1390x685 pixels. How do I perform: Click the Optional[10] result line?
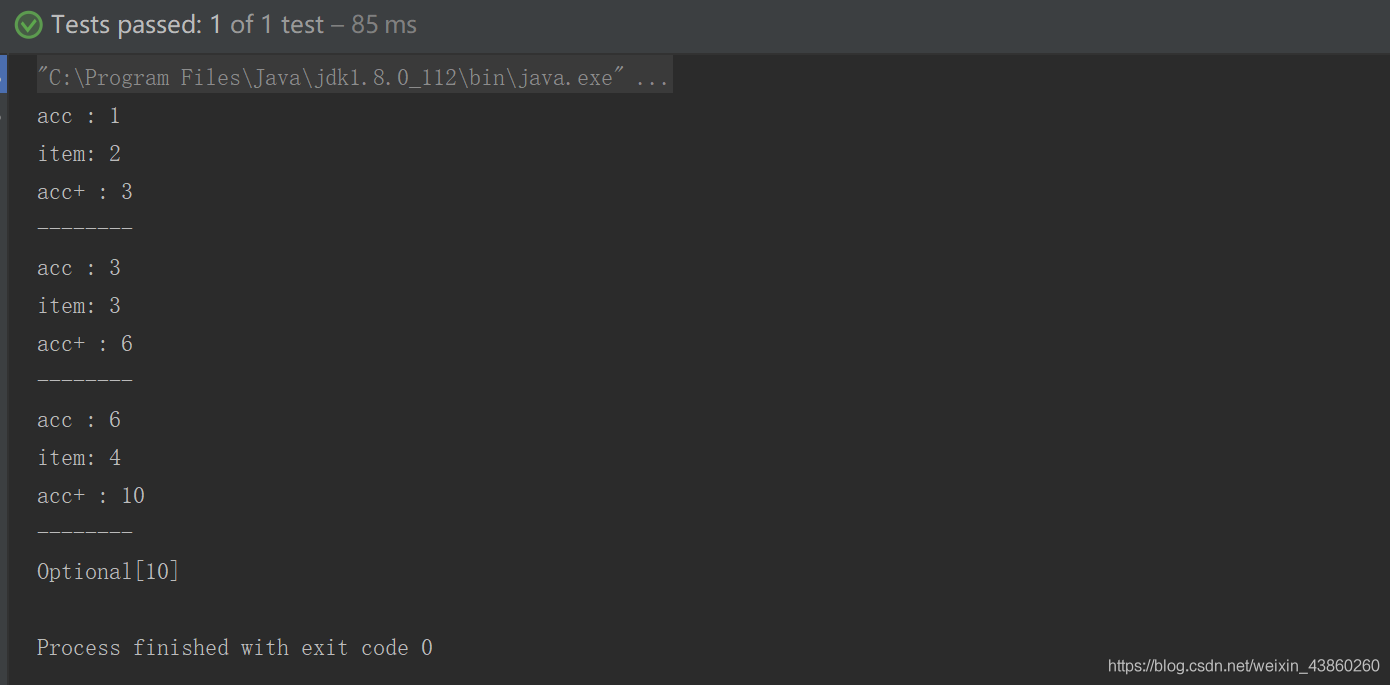click(x=108, y=572)
